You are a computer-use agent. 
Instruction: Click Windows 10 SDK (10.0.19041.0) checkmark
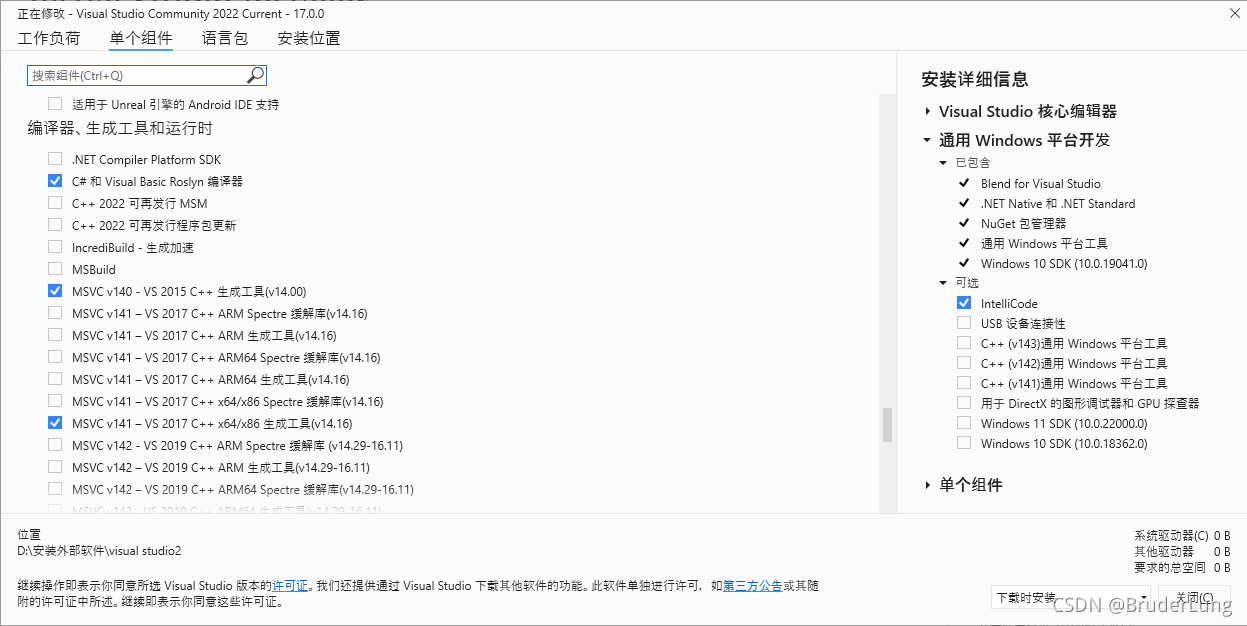tap(964, 263)
